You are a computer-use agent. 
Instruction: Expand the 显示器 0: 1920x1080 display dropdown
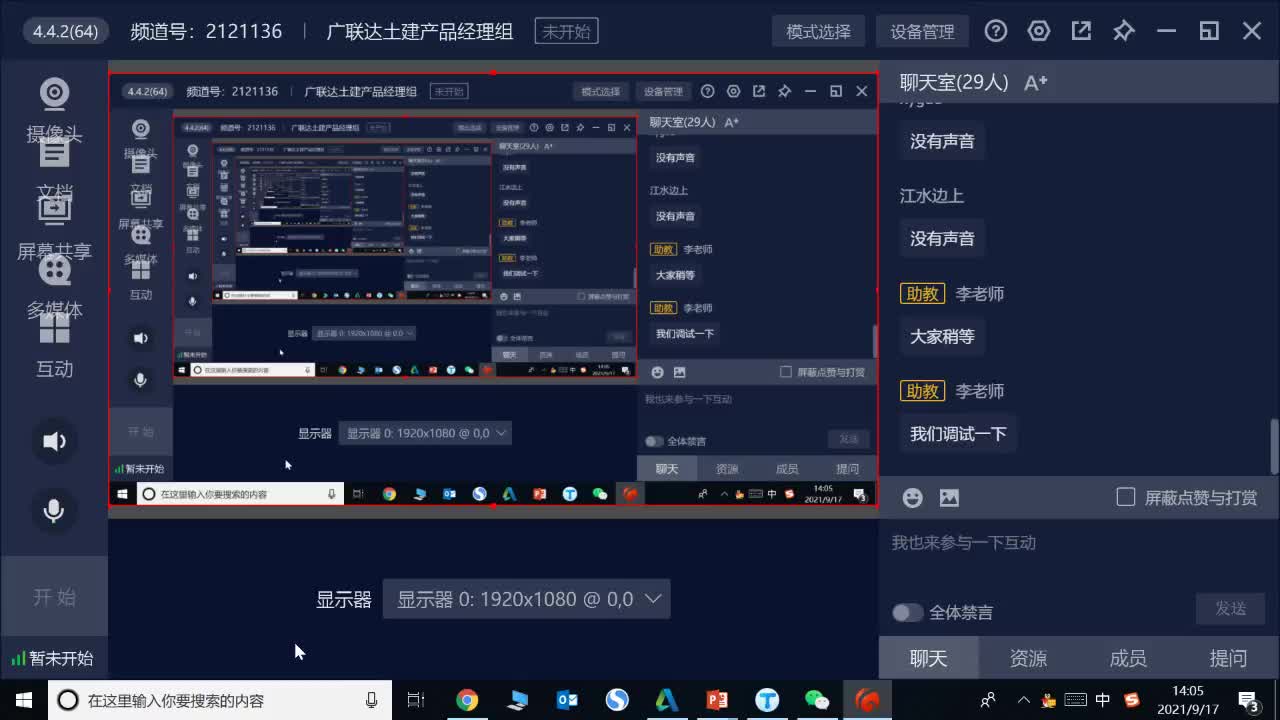527,599
